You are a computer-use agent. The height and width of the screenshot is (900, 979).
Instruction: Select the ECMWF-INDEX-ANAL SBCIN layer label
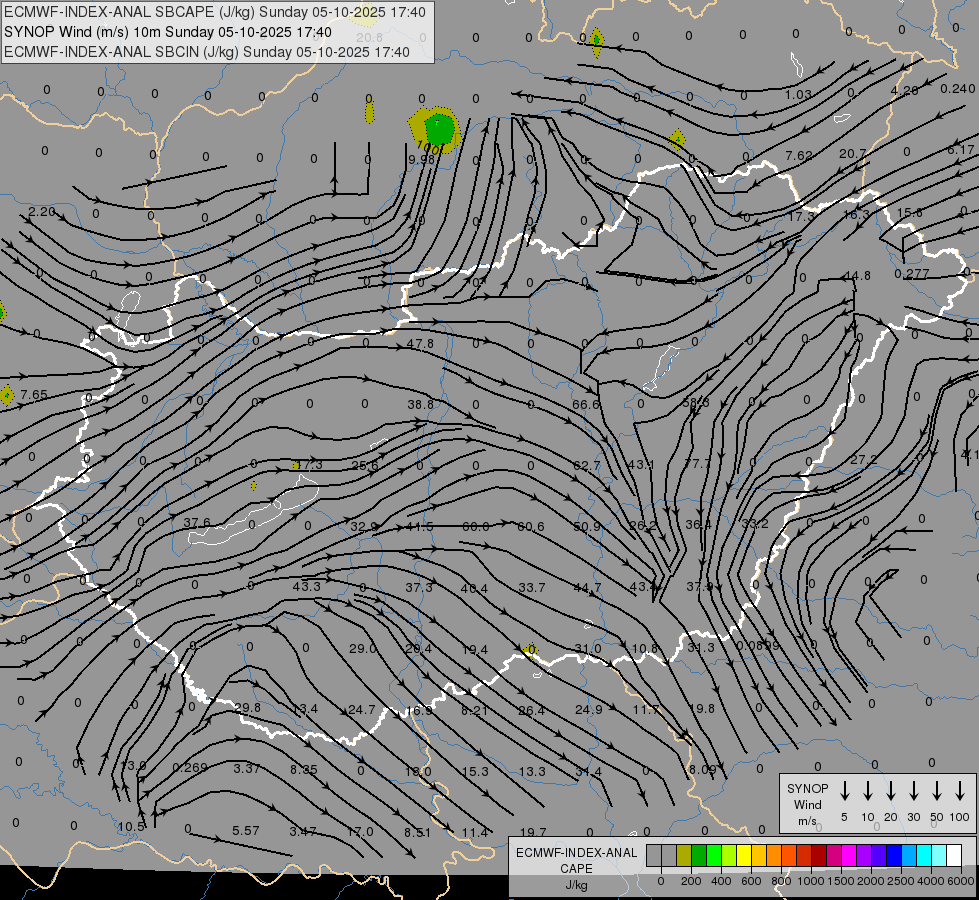[207, 52]
